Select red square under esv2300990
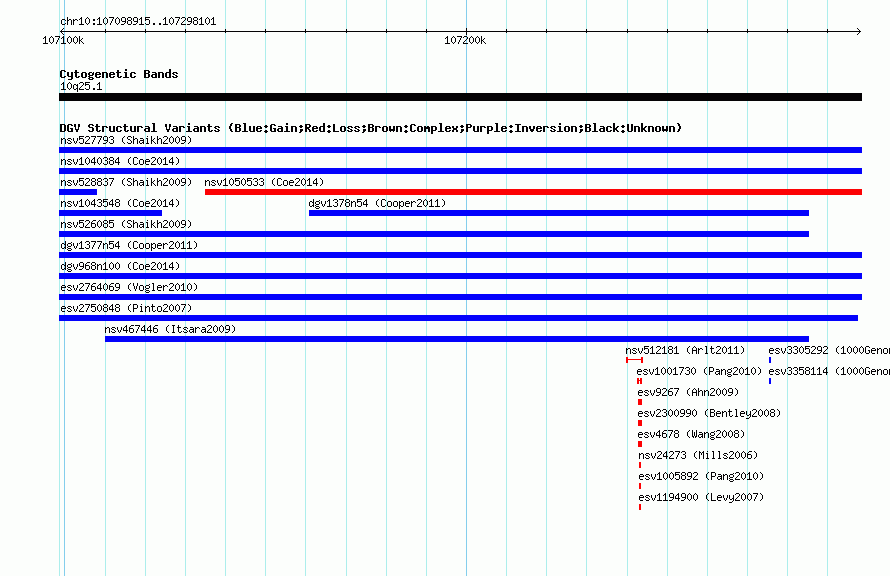890x576 pixels. (x=640, y=423)
